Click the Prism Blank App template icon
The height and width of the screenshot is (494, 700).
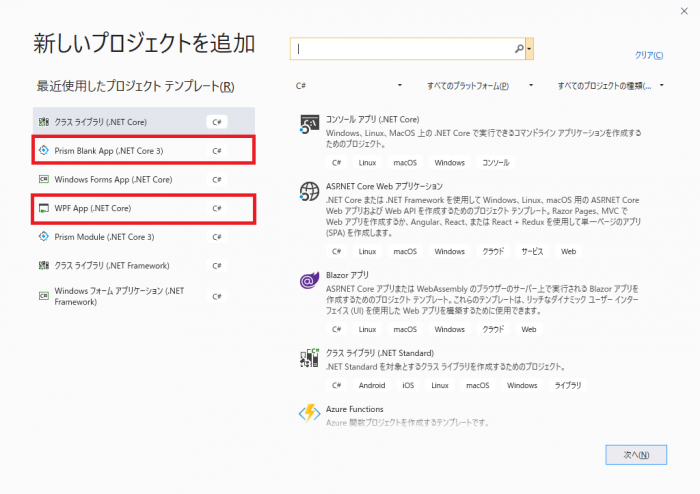(x=44, y=151)
